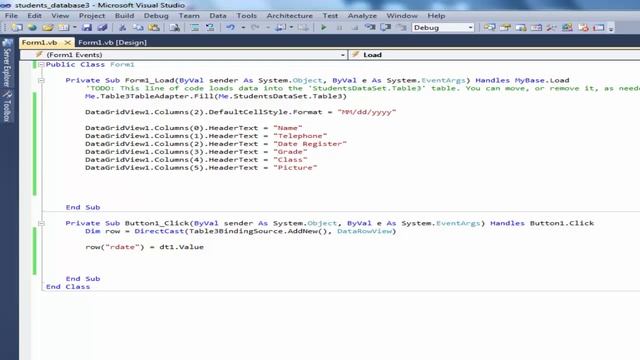Open the Server Explorer side panel
This screenshot has width=640, height=360.
tap(7, 63)
